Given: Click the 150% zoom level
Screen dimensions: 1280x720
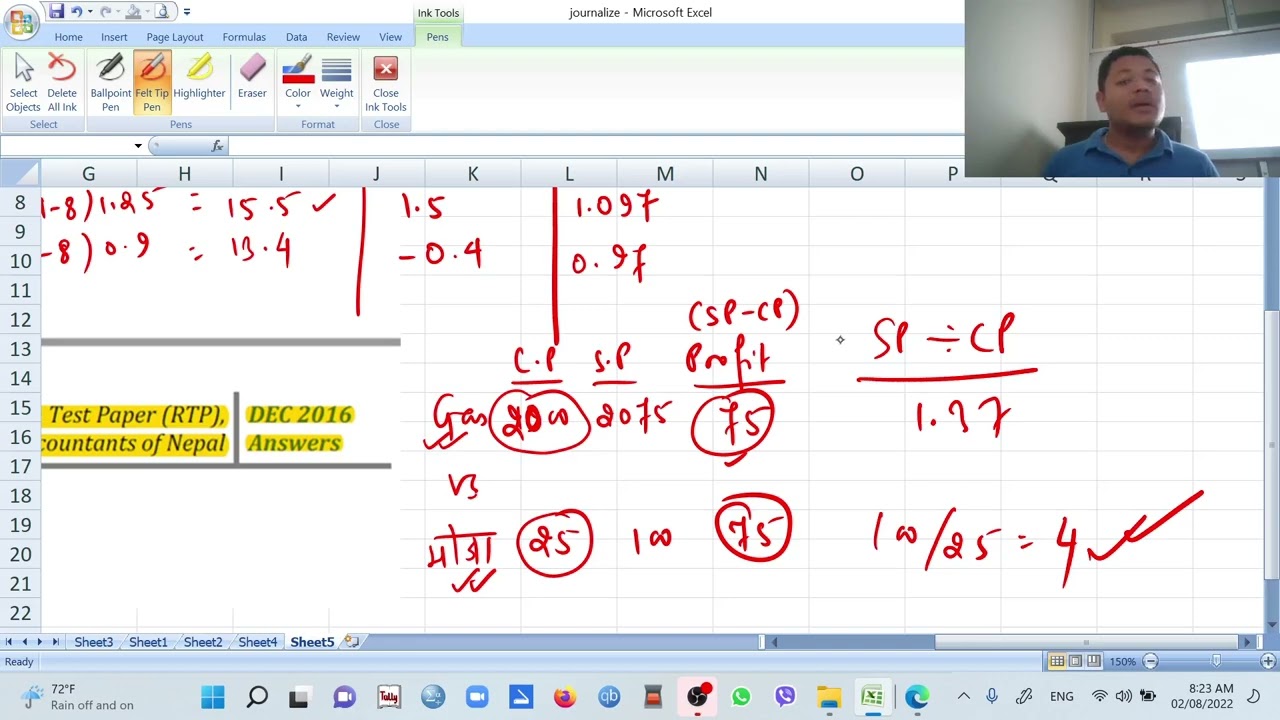Looking at the screenshot, I should 1123,662.
